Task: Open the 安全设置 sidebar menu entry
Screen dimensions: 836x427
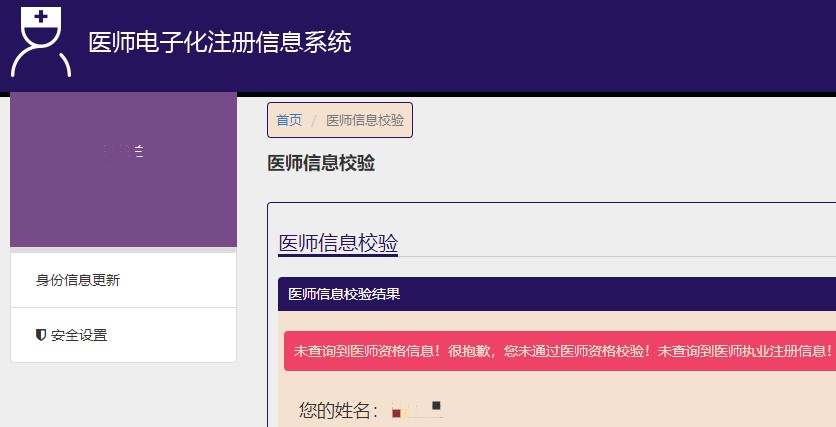Action: pyautogui.click(x=79, y=335)
